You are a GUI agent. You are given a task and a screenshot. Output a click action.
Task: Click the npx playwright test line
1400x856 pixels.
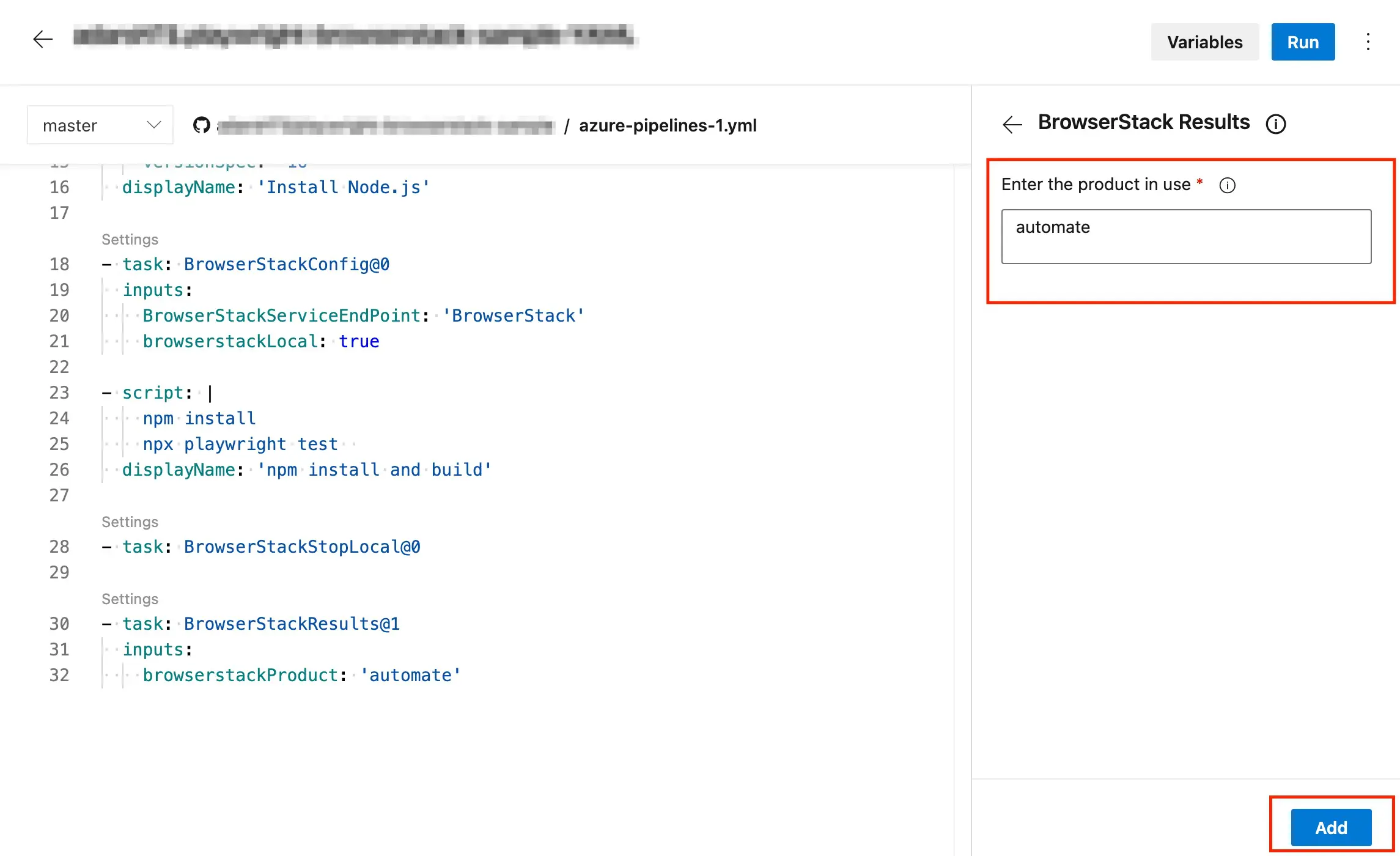tap(240, 444)
